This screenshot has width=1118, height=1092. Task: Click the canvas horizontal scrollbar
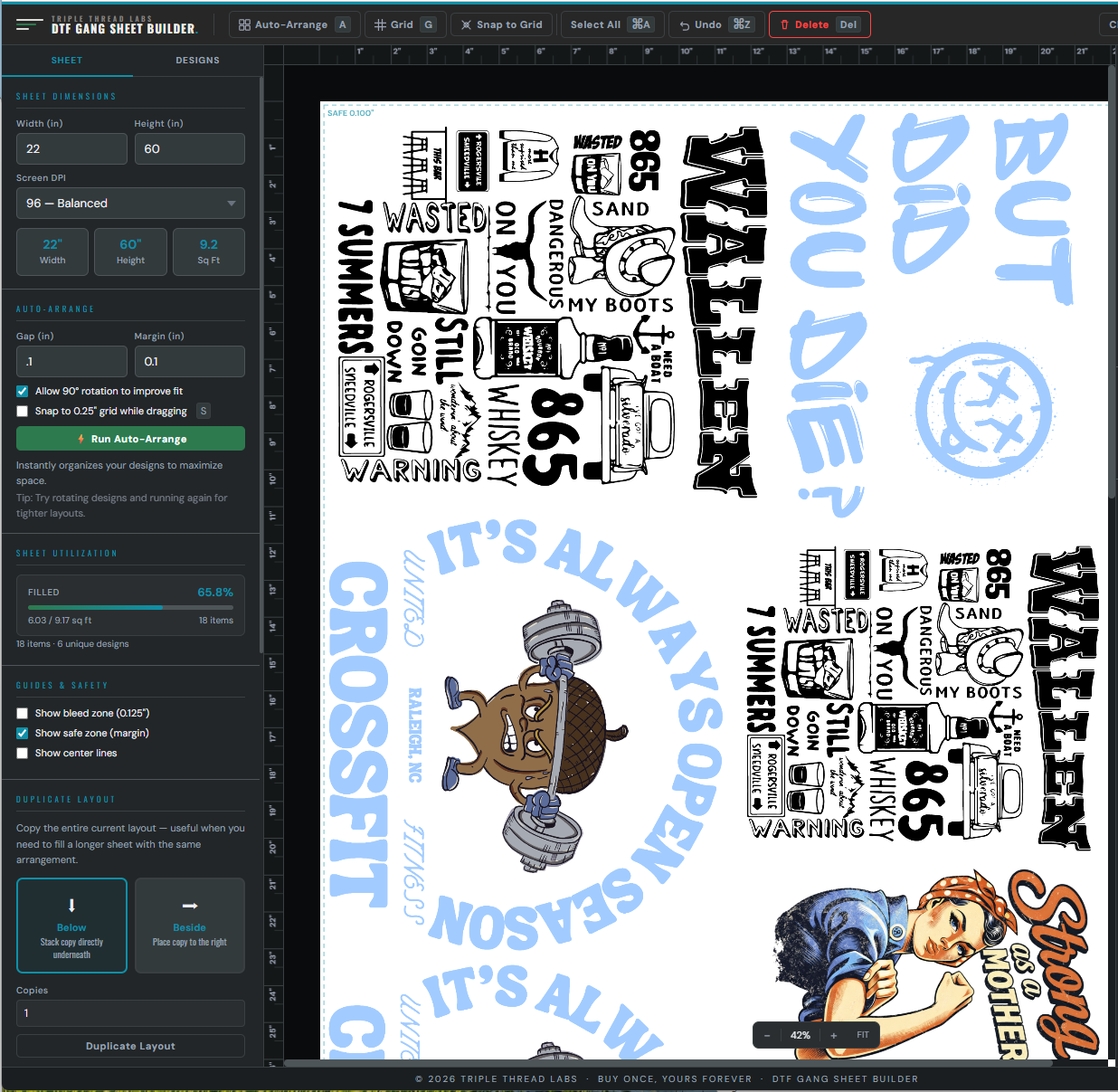(669, 1064)
